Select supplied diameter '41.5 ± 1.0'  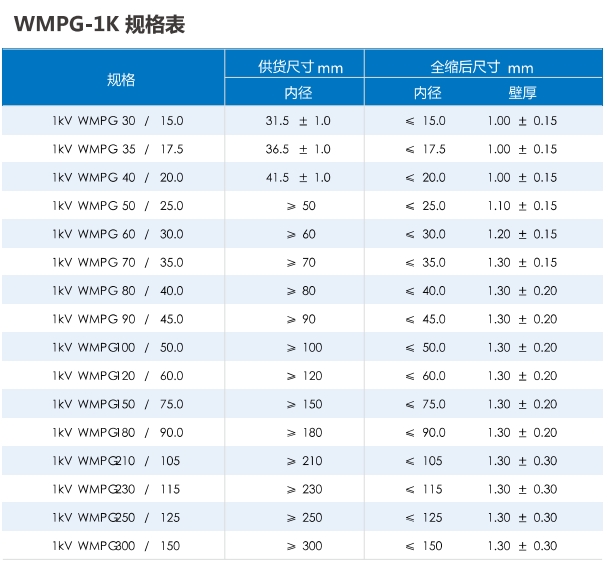pos(298,177)
